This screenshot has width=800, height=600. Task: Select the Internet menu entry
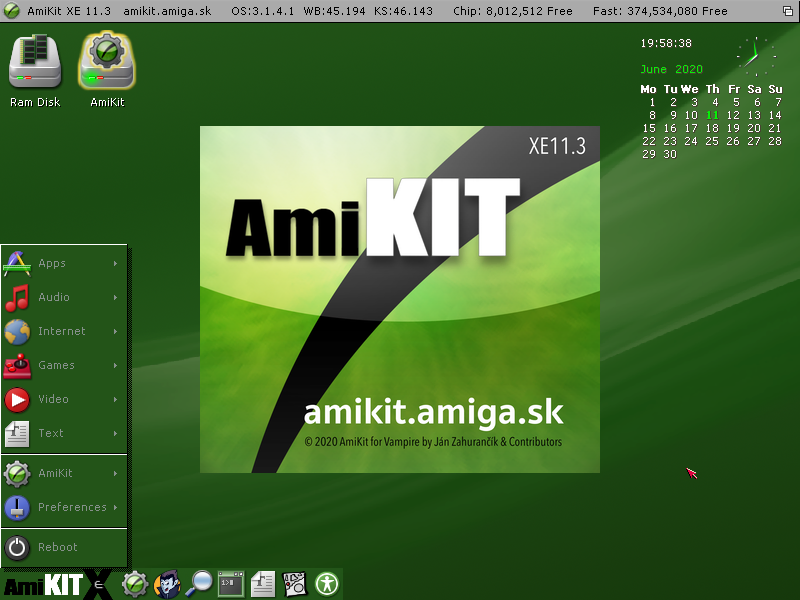[63, 331]
